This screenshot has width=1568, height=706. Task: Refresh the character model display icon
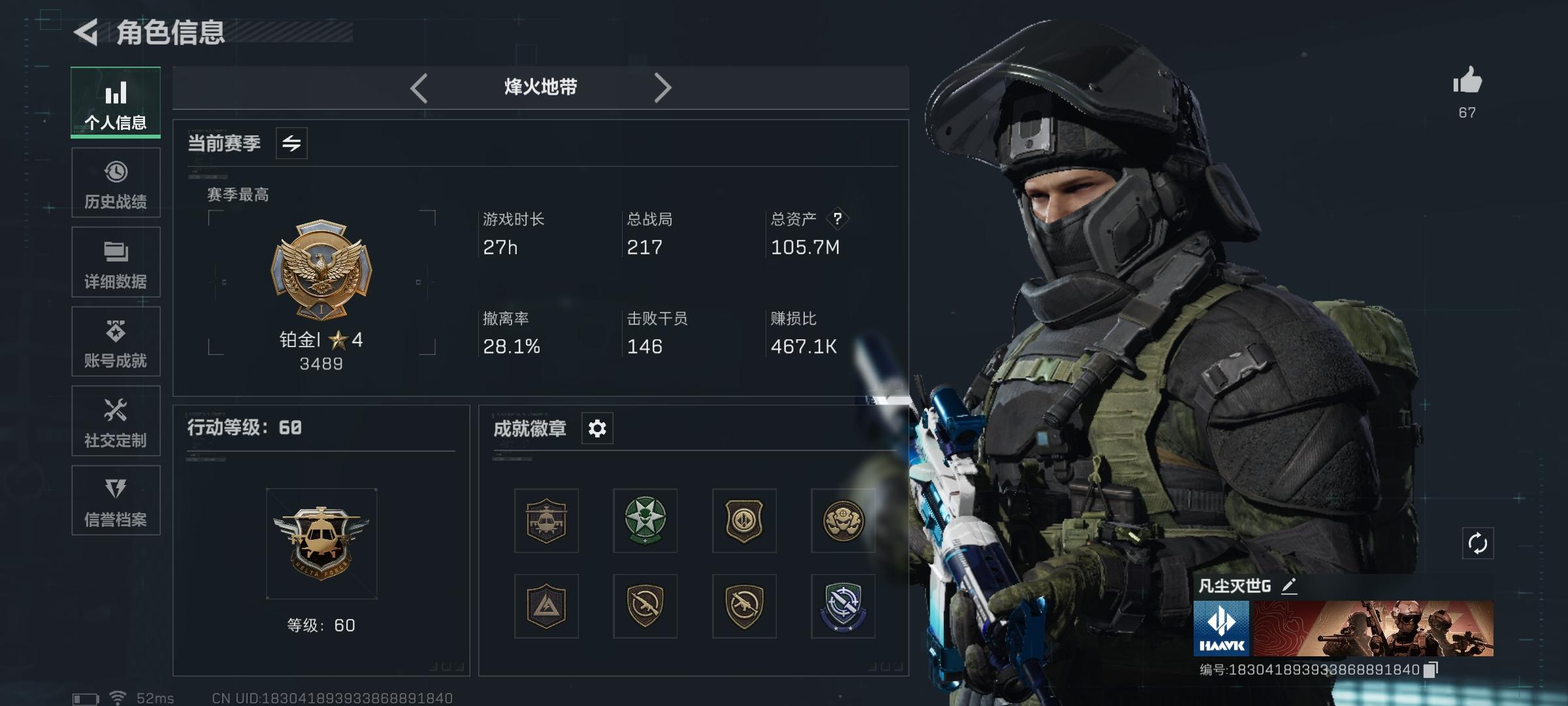pyautogui.click(x=1477, y=543)
